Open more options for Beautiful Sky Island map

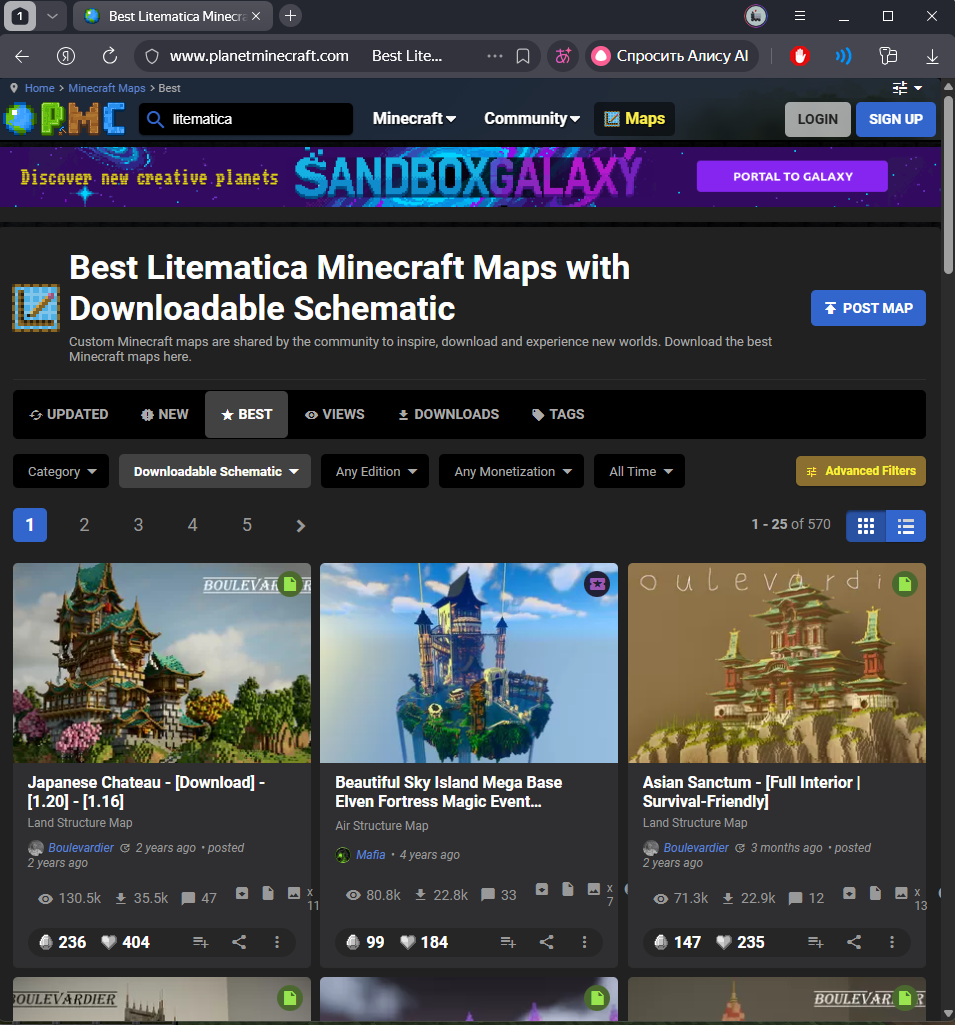(x=584, y=942)
